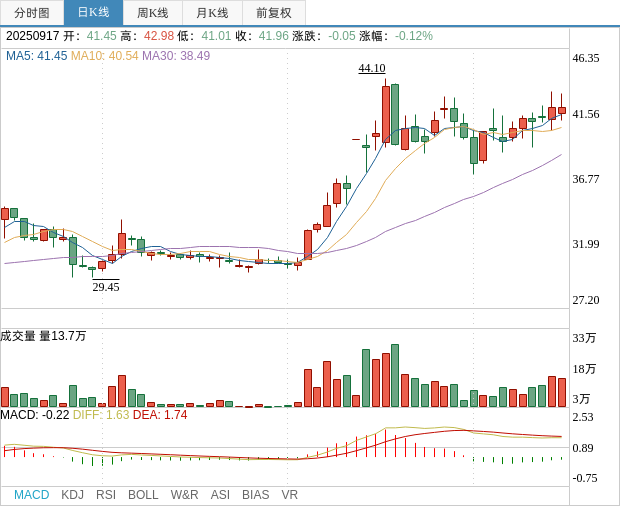The width and height of the screenshot is (620, 506).
Task: Click the 29.45 low price label
Action: [106, 287]
